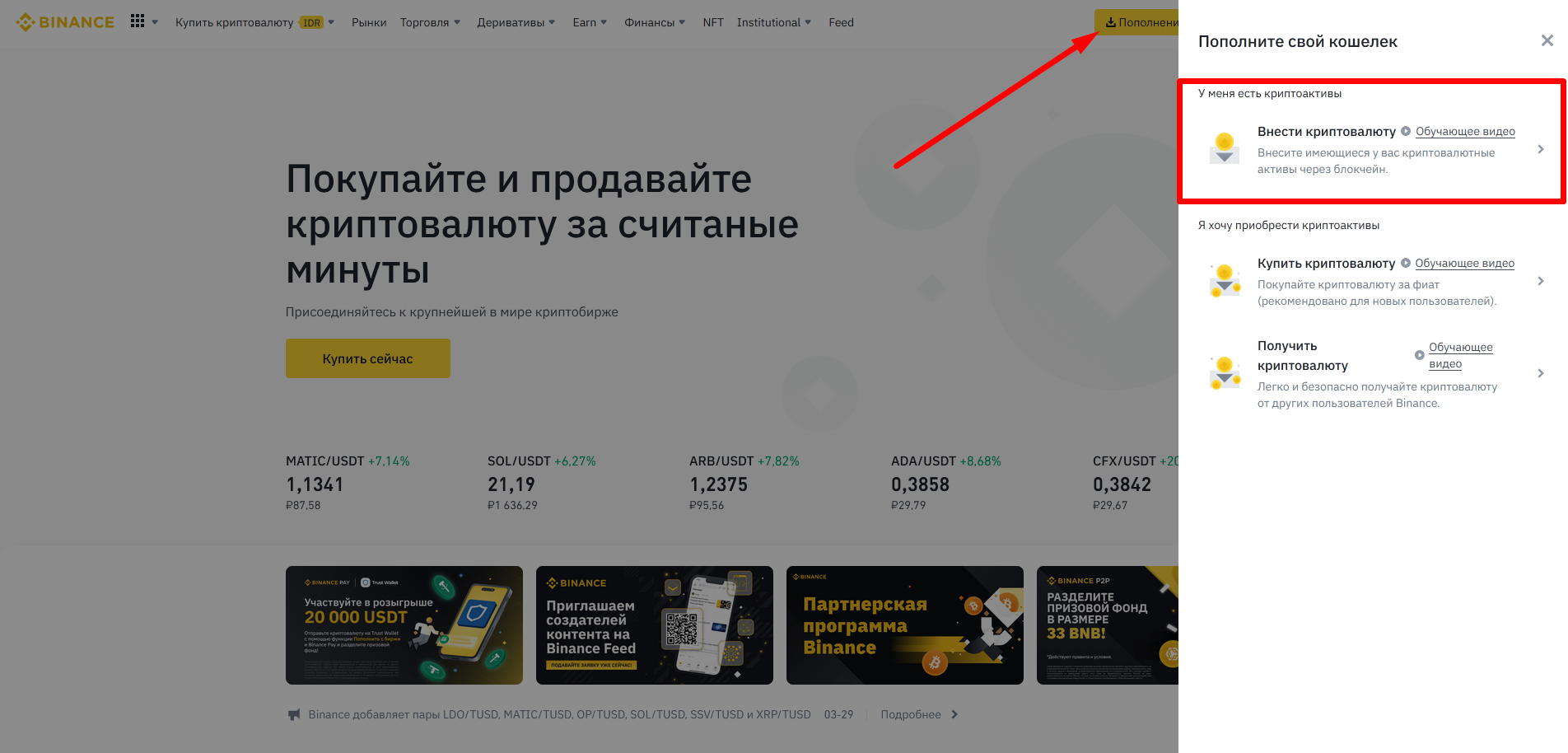Click the buy crypto coin icon

[1225, 280]
